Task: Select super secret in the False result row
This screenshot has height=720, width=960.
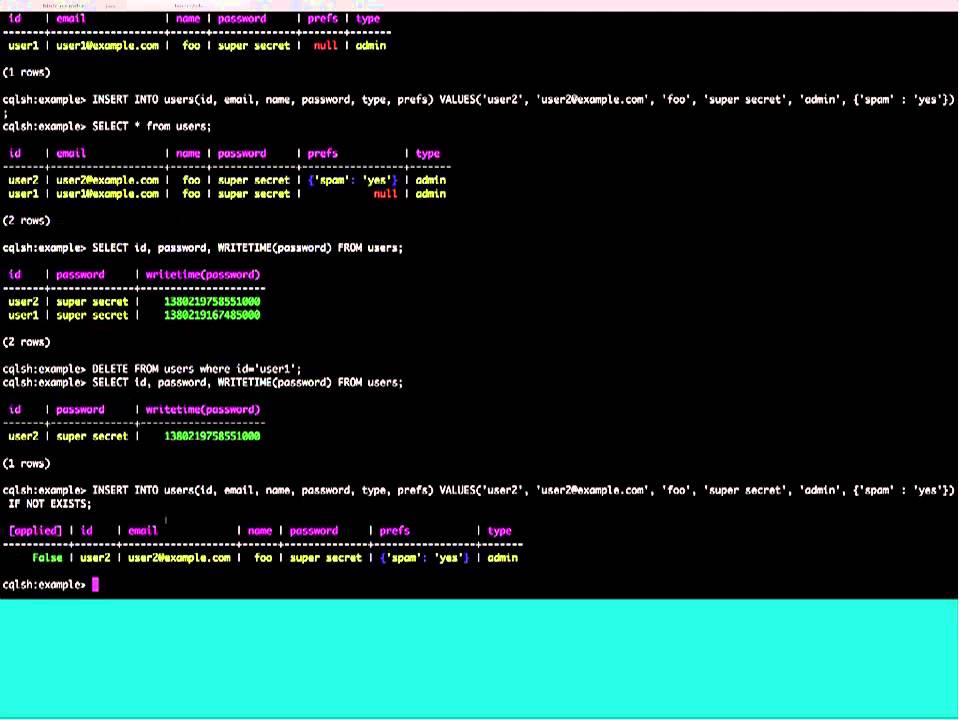Action: click(326, 558)
